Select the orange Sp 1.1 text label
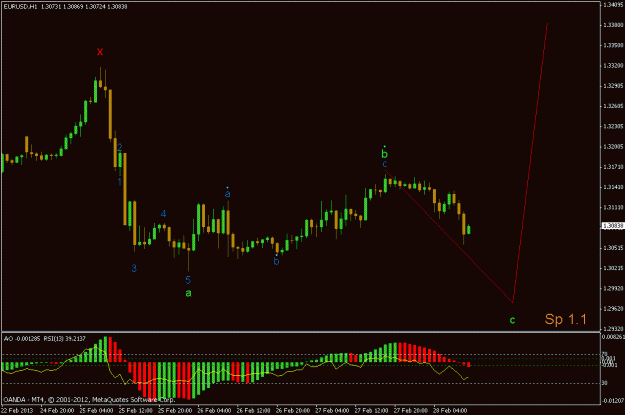Viewport: 625px width, 415px height. tap(566, 319)
